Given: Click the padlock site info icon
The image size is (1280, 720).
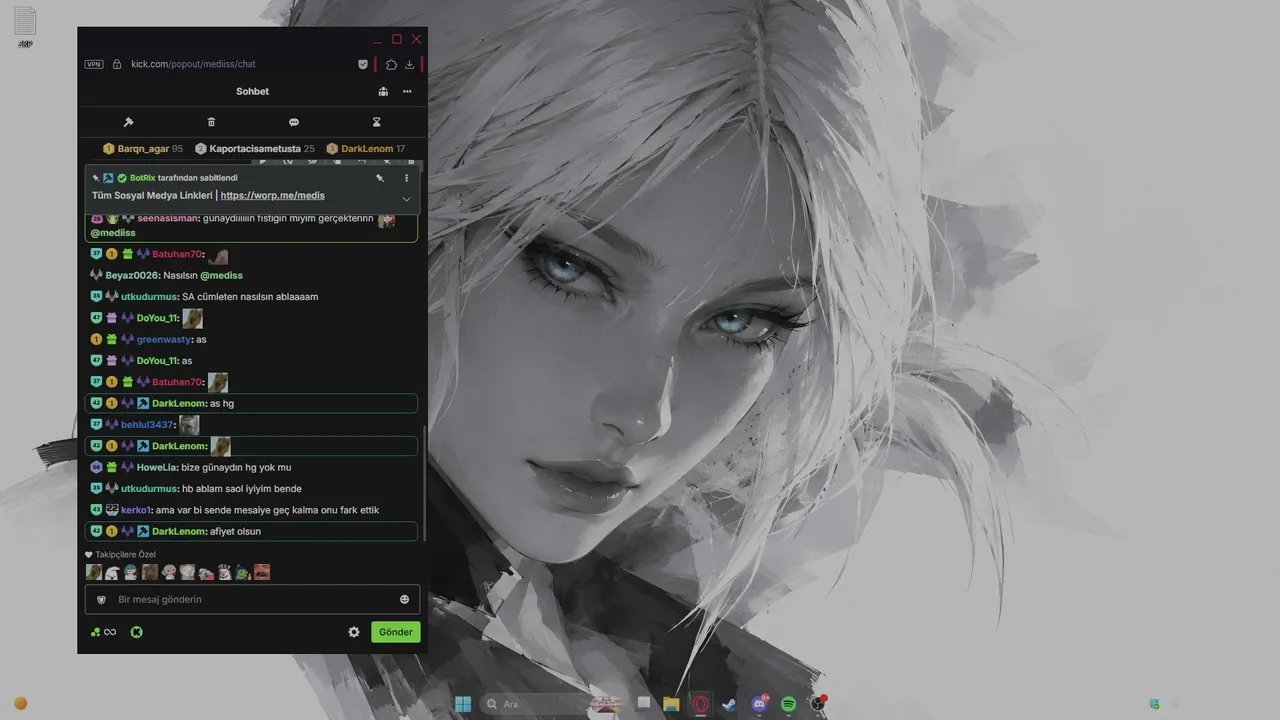Looking at the screenshot, I should [x=117, y=64].
